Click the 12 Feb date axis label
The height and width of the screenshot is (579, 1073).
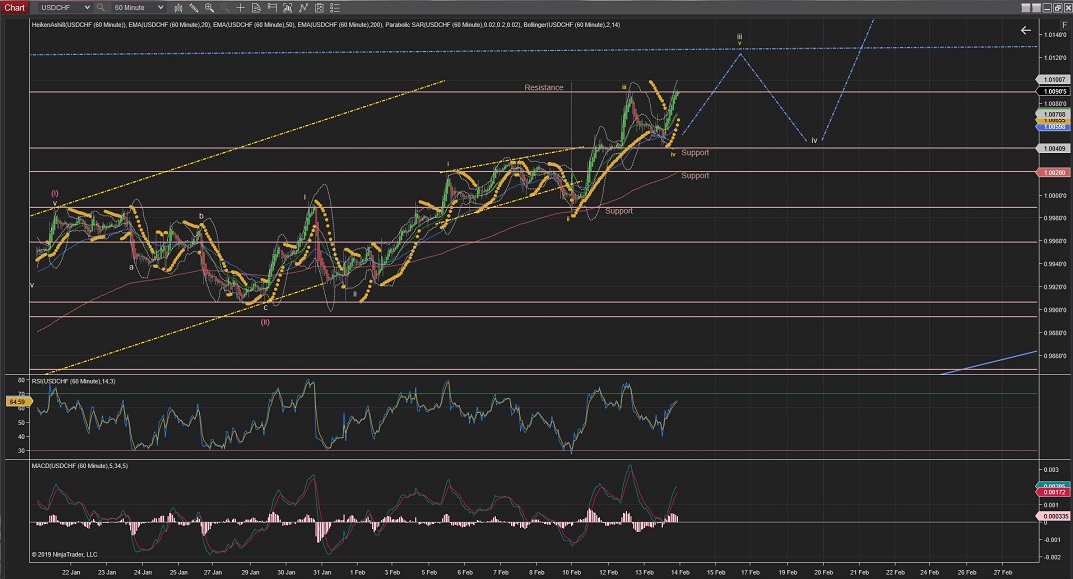[608, 572]
